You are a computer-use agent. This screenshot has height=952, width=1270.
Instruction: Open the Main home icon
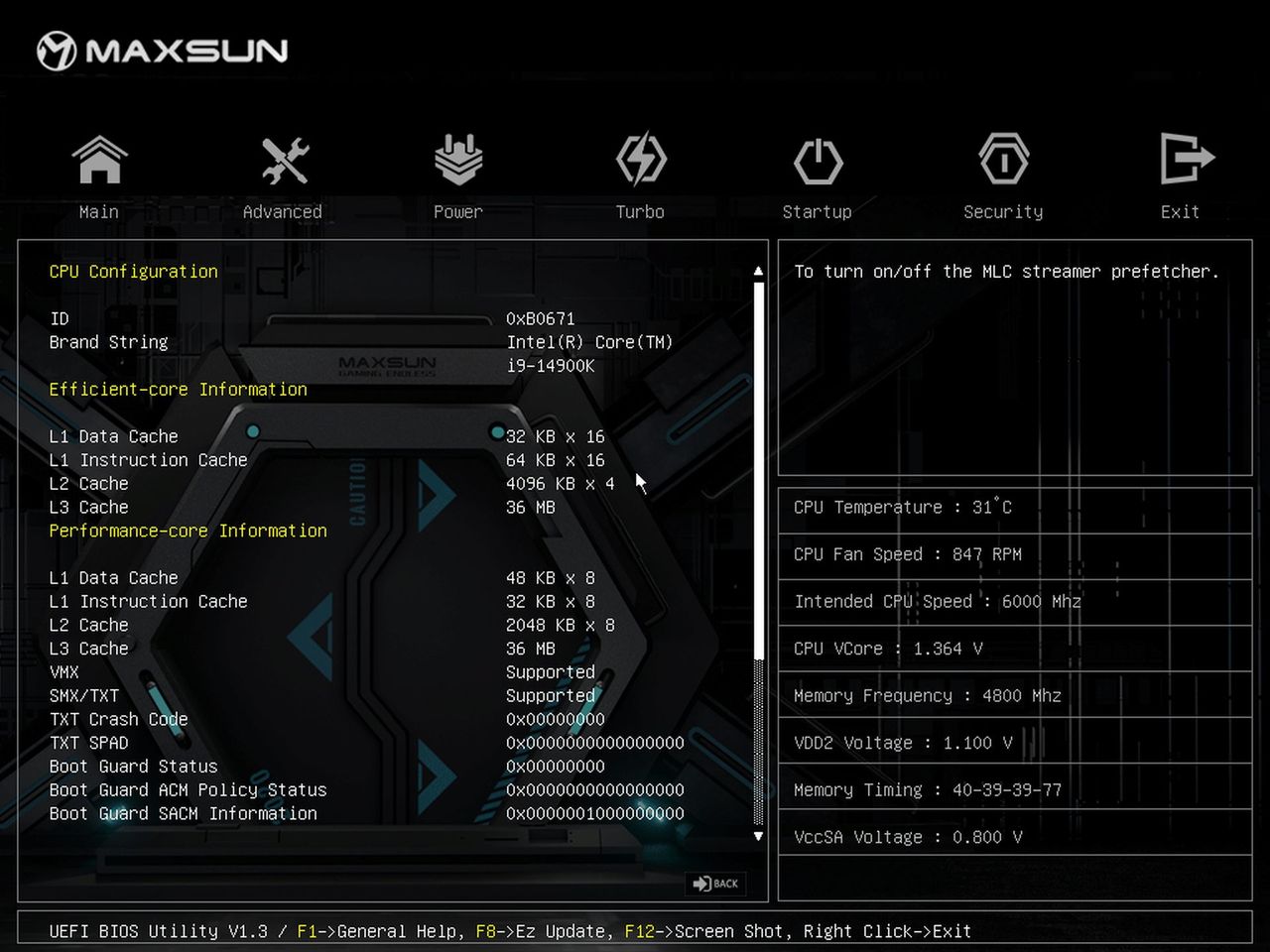(x=99, y=160)
